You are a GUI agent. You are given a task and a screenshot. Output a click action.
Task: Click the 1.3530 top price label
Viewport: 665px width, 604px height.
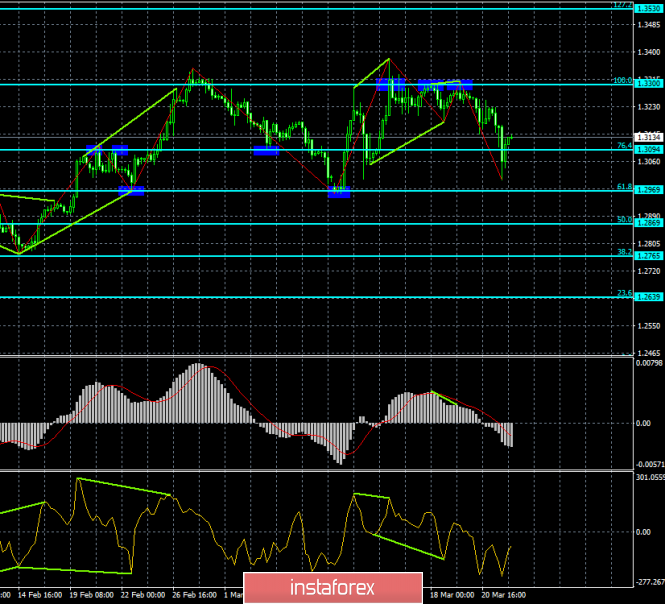point(648,8)
